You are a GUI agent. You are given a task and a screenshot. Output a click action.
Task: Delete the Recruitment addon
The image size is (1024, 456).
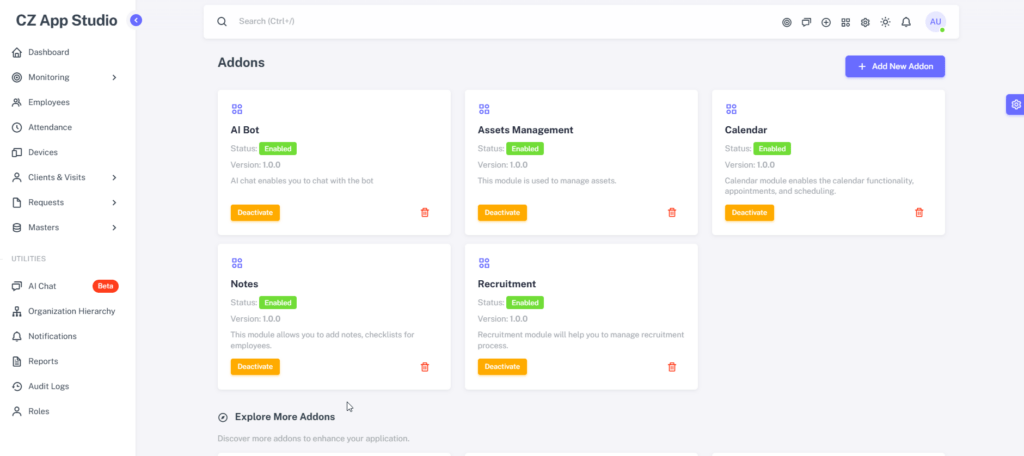[x=672, y=367]
